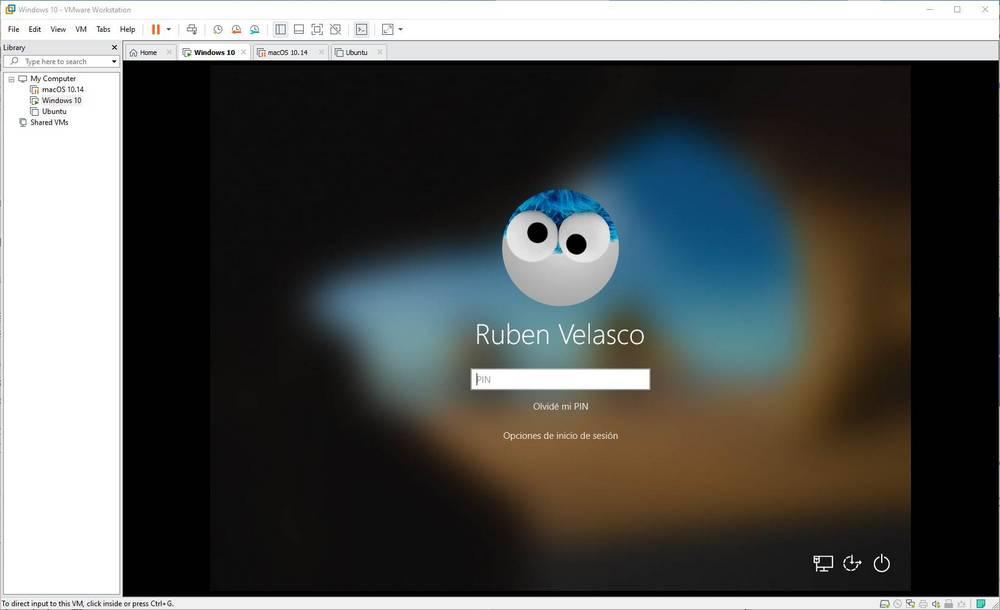Image resolution: width=1000 pixels, height=610 pixels.
Task: Click the Unity mode toolbar icon
Action: (335, 29)
